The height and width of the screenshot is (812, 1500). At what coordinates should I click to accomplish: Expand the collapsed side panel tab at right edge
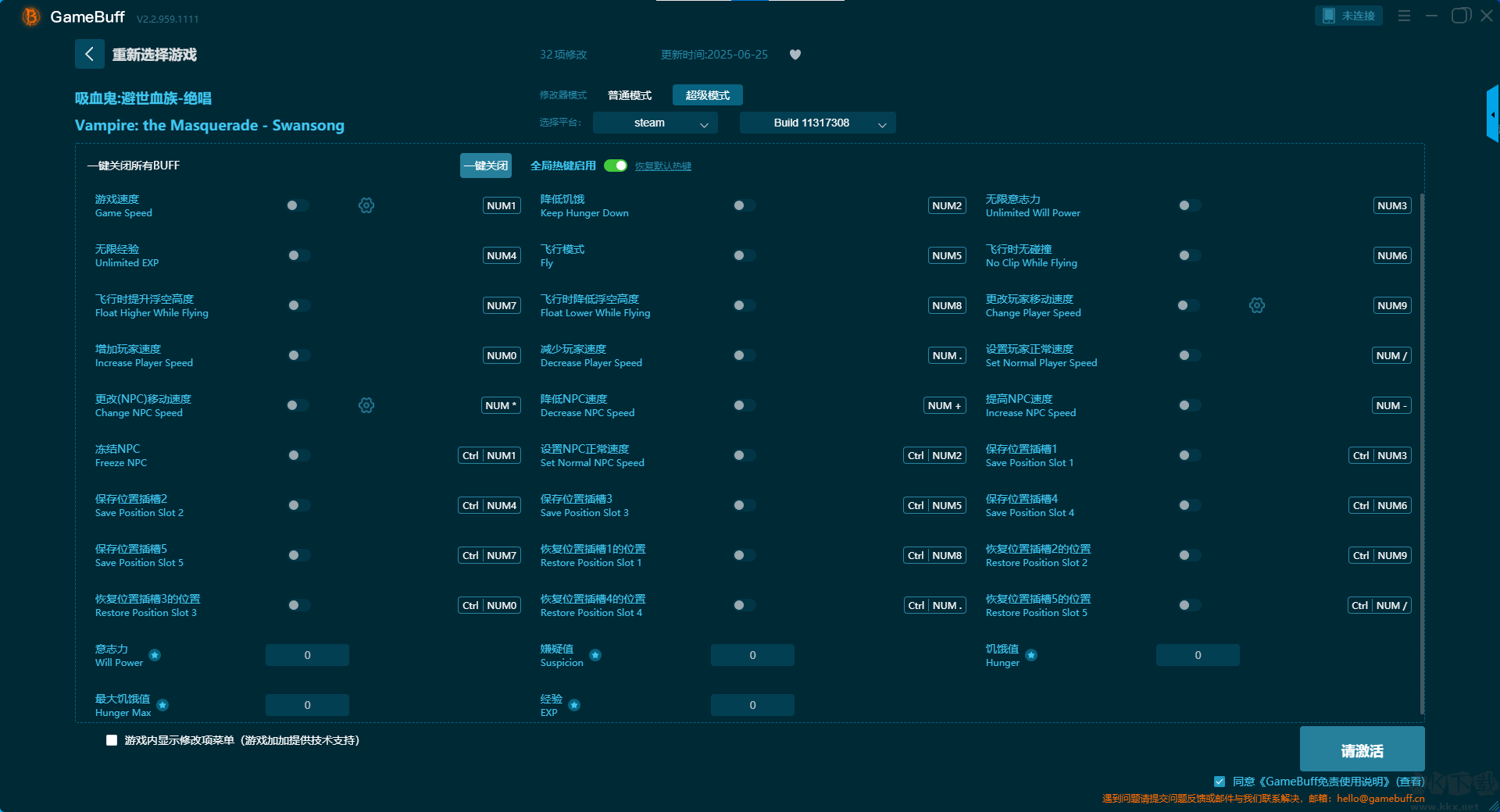click(x=1492, y=115)
